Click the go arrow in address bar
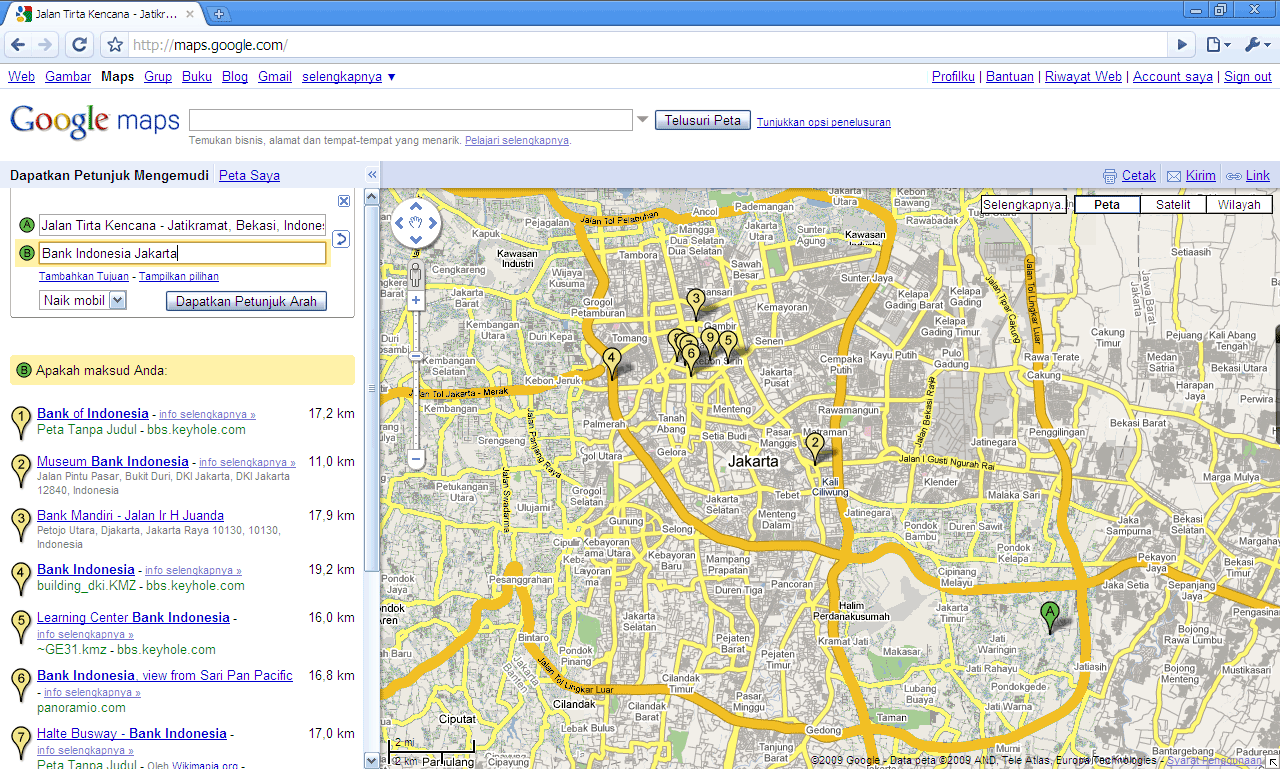The image size is (1280, 769). click(x=1182, y=45)
